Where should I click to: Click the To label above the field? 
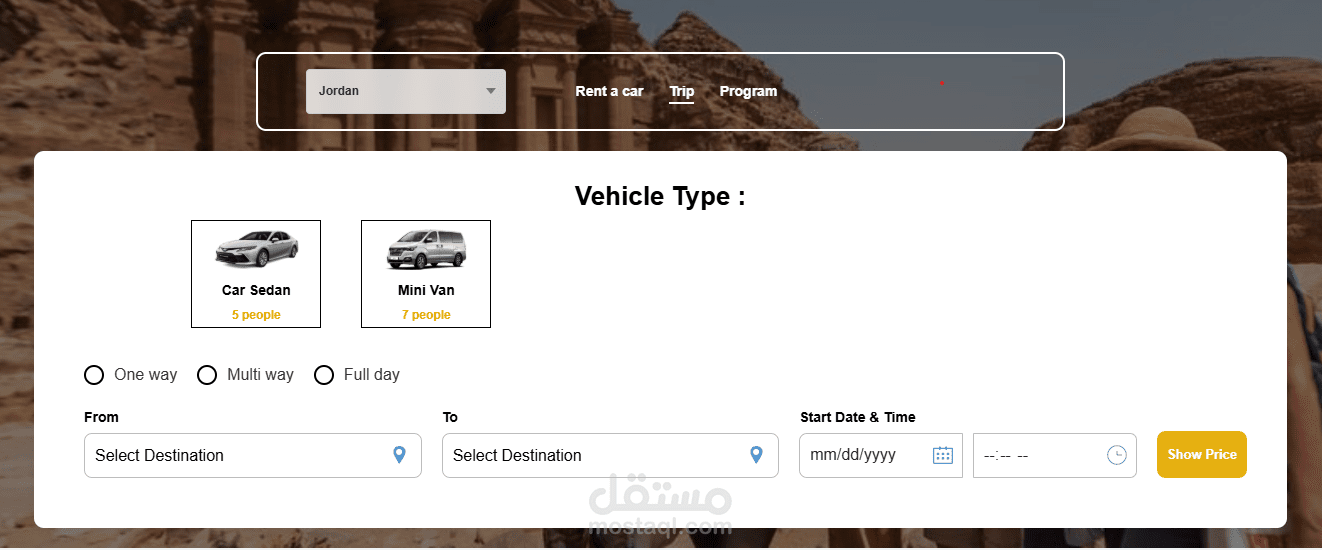[450, 417]
